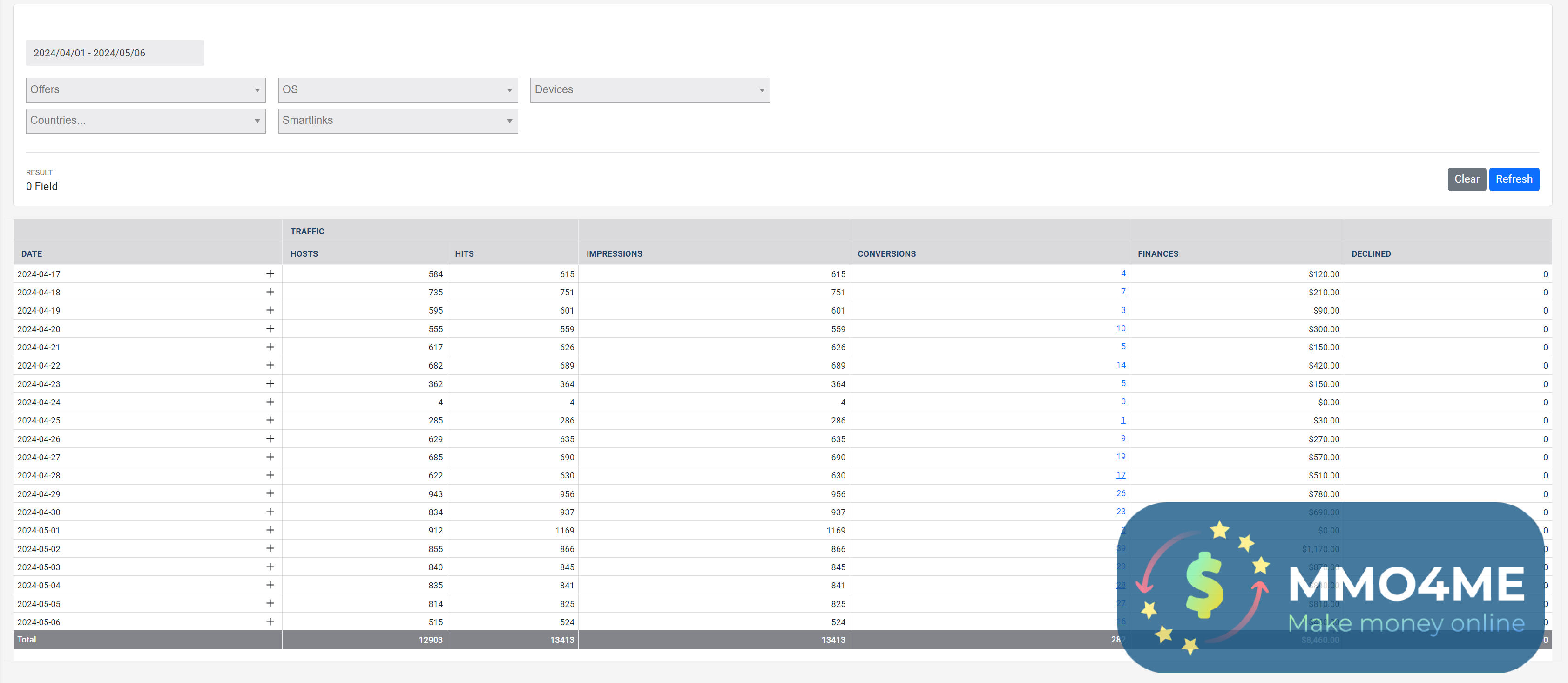
Task: Open the Countries dropdown filter
Action: [x=145, y=121]
